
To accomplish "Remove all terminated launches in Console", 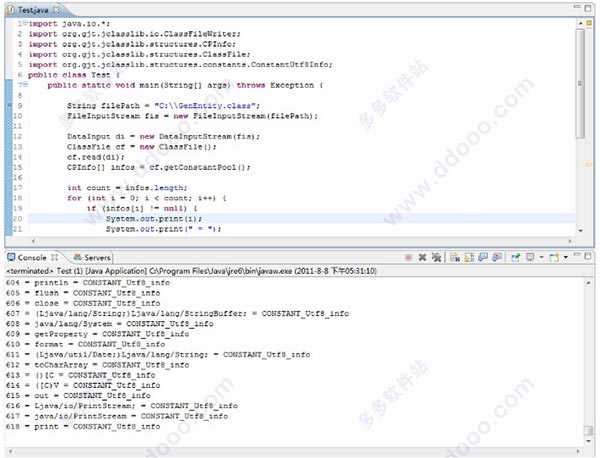I will coord(437,257).
